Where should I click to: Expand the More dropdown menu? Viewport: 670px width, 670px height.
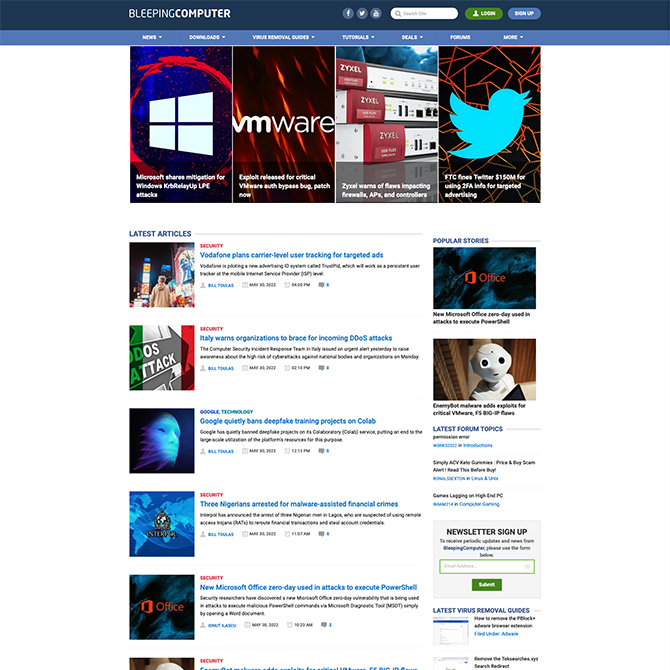(x=513, y=37)
